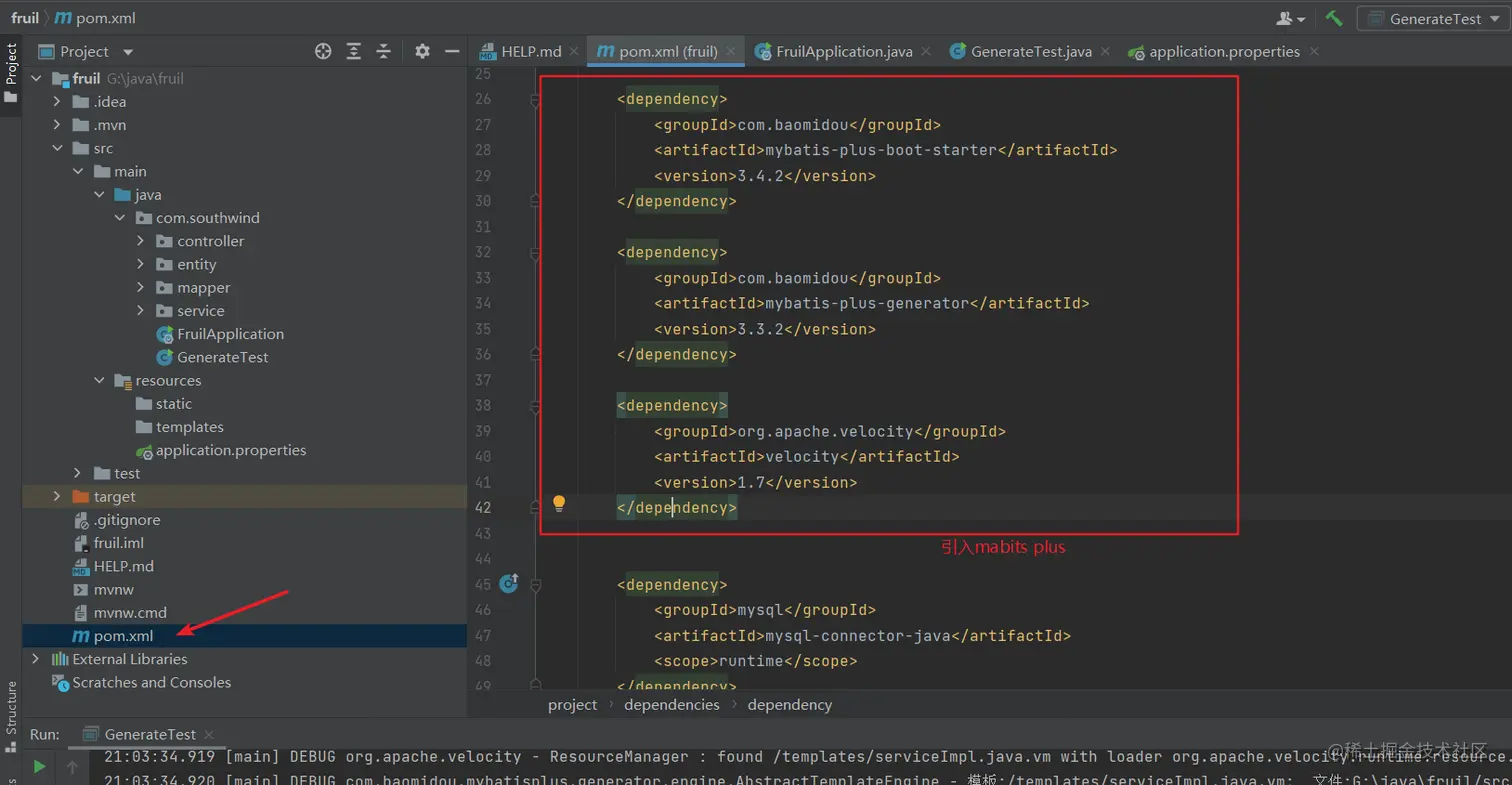Collapse the src folder
1512x785 pixels.
click(x=58, y=148)
